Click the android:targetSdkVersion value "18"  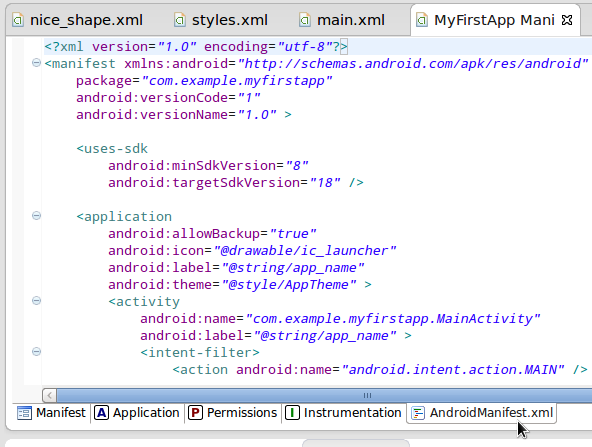[325, 182]
